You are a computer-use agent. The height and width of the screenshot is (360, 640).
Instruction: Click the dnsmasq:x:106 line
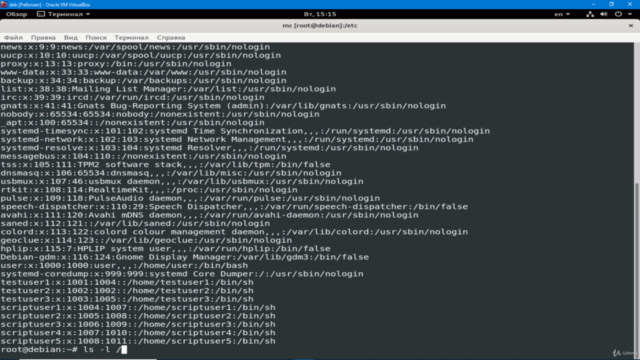point(171,173)
